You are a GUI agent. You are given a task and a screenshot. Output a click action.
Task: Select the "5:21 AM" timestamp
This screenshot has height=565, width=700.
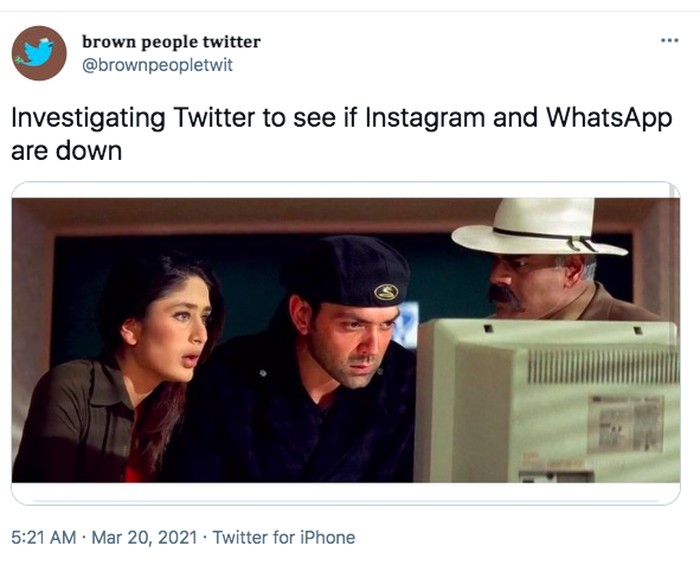tap(43, 537)
